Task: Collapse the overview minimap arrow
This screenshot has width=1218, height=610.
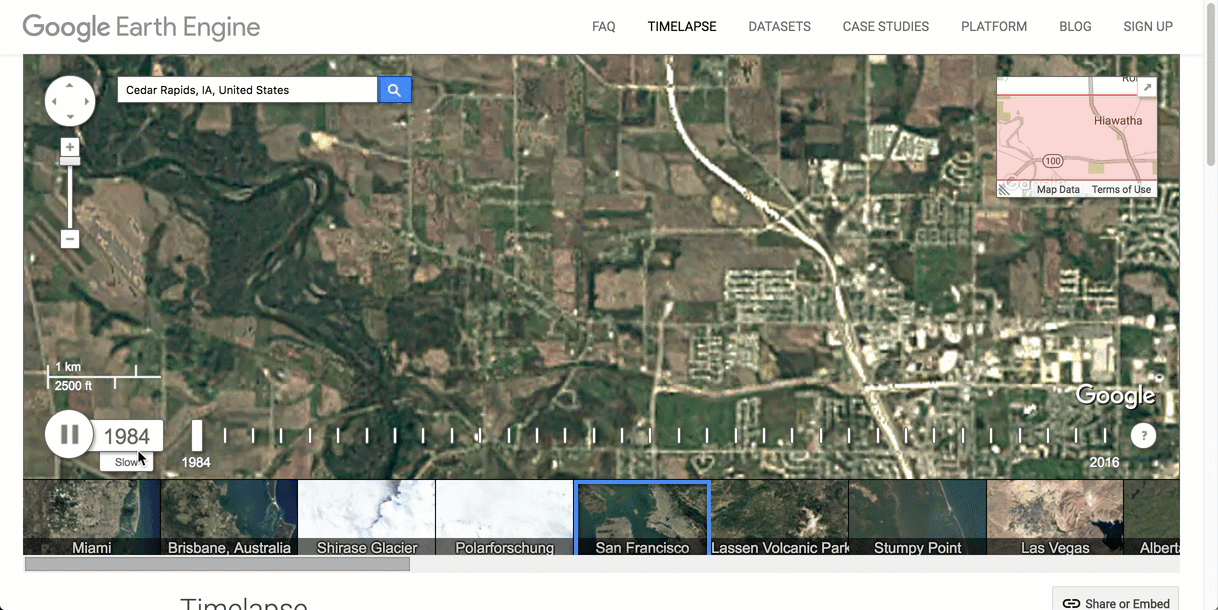Action: coord(1147,88)
